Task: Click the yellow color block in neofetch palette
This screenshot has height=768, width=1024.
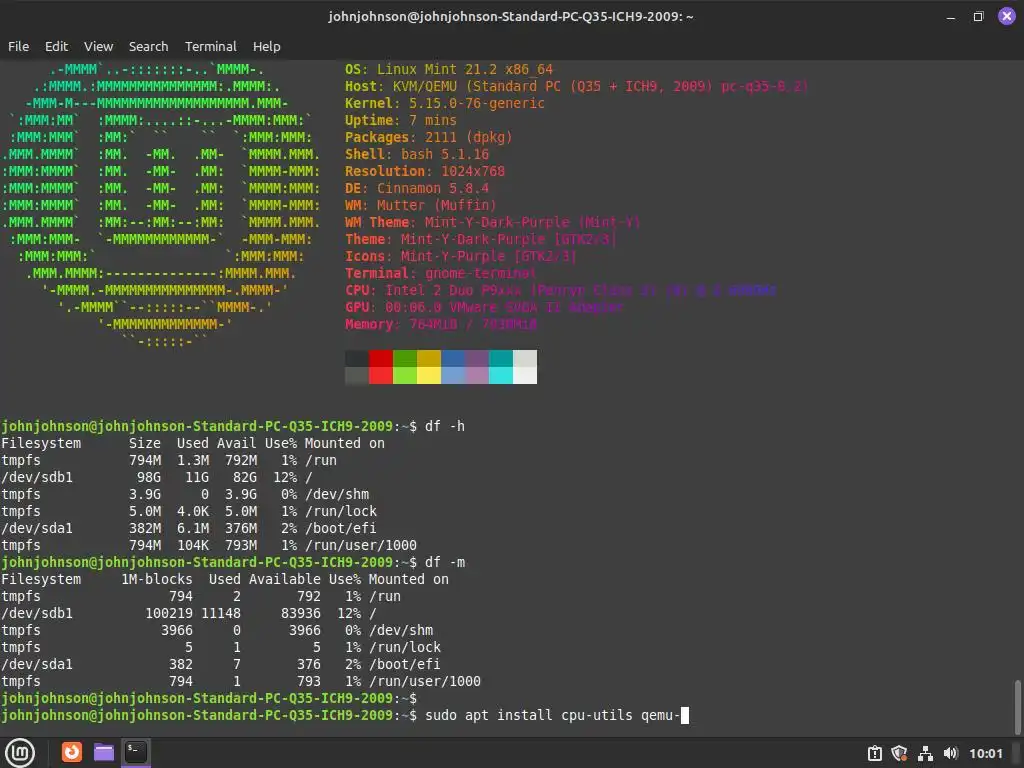Action: 428,366
